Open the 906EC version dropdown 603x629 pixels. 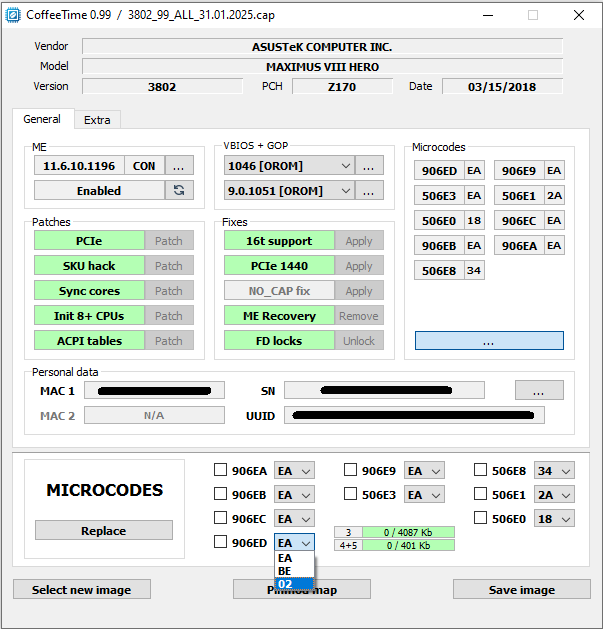click(x=294, y=519)
